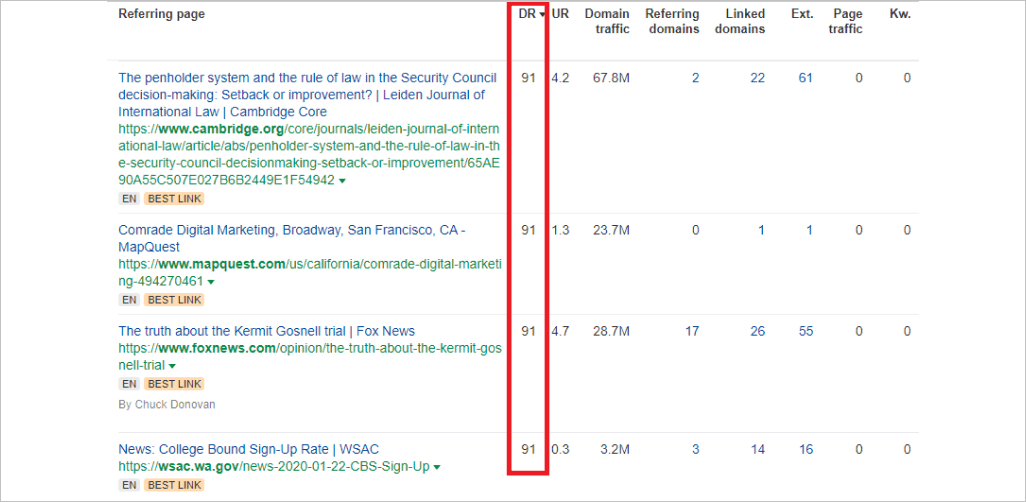Open linked domains count 1 for MapQuest

coord(762,230)
